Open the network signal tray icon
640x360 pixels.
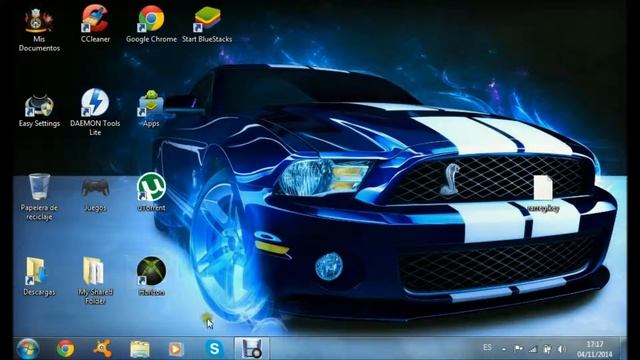click(533, 349)
